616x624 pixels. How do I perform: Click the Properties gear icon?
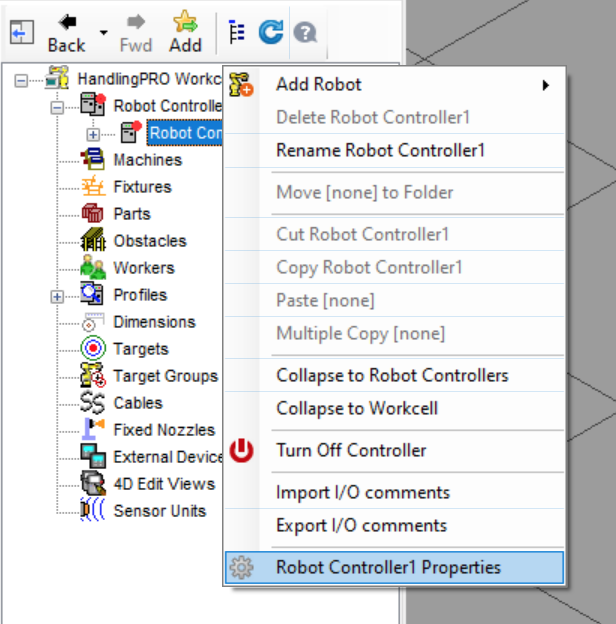(242, 567)
